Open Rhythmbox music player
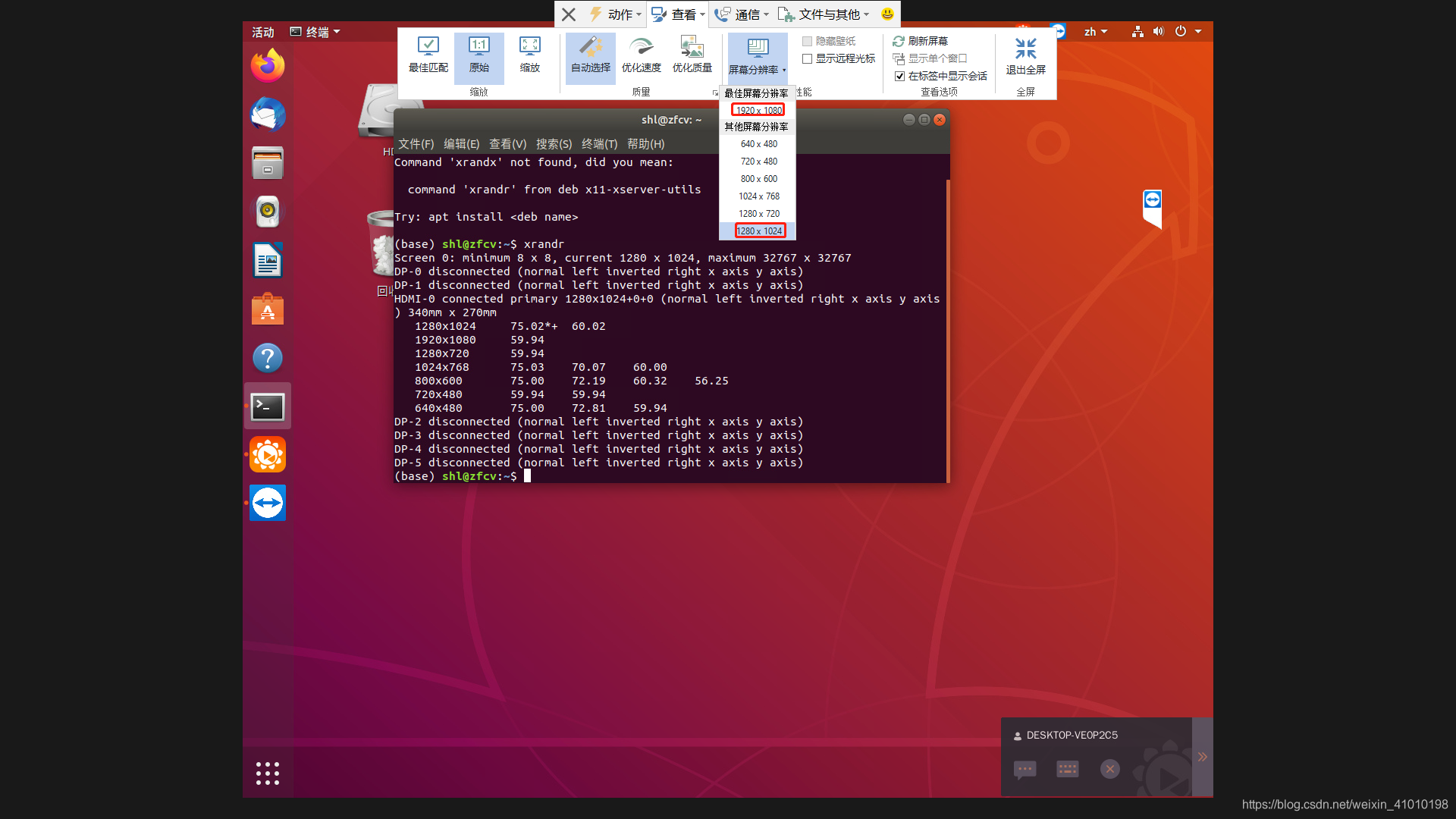Screen dimensions: 1456x819 click(x=268, y=212)
